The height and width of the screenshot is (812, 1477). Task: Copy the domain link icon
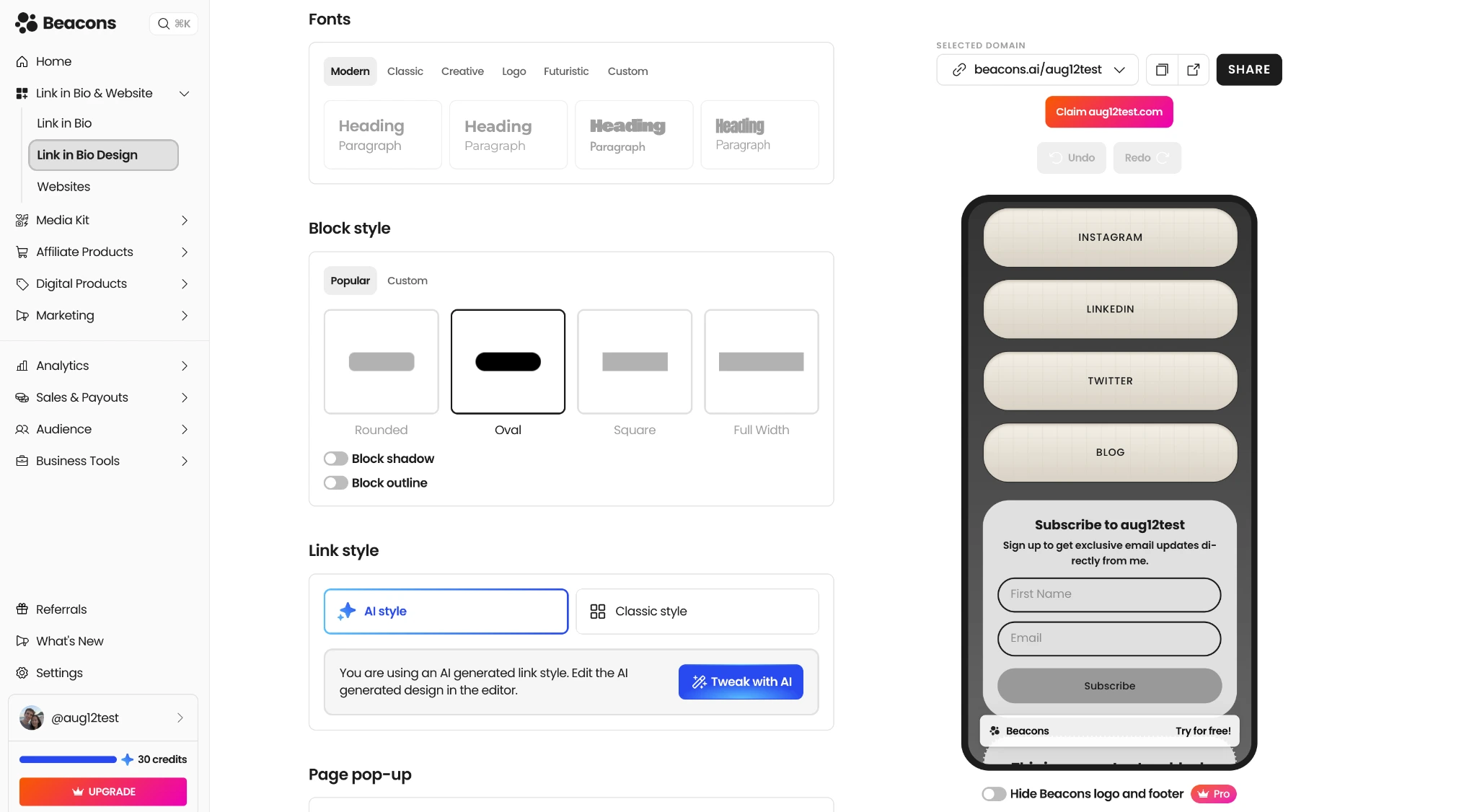pos(1162,69)
